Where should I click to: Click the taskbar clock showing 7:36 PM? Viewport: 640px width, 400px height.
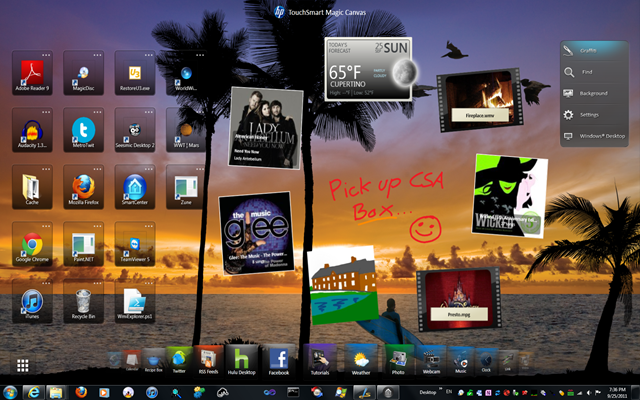(617, 393)
